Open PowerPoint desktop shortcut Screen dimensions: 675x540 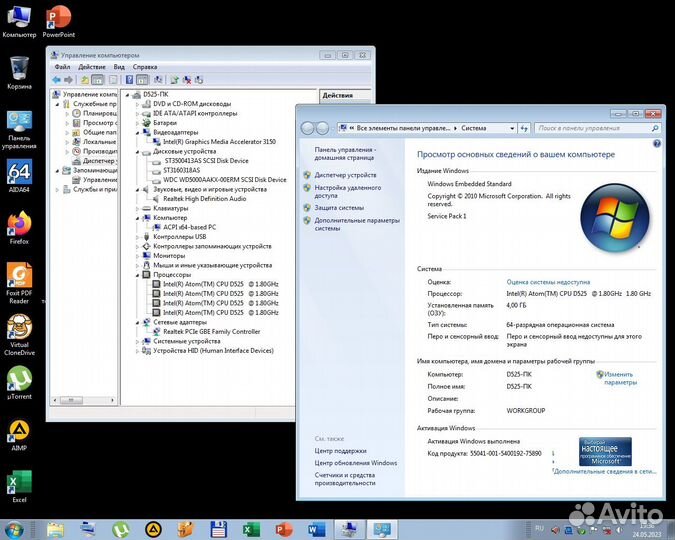click(59, 21)
